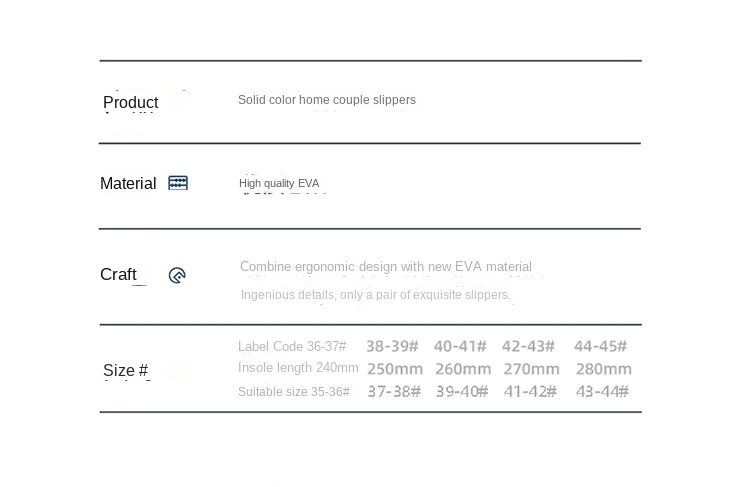Select label code 40-41#
The height and width of the screenshot is (487, 750).
click(460, 346)
